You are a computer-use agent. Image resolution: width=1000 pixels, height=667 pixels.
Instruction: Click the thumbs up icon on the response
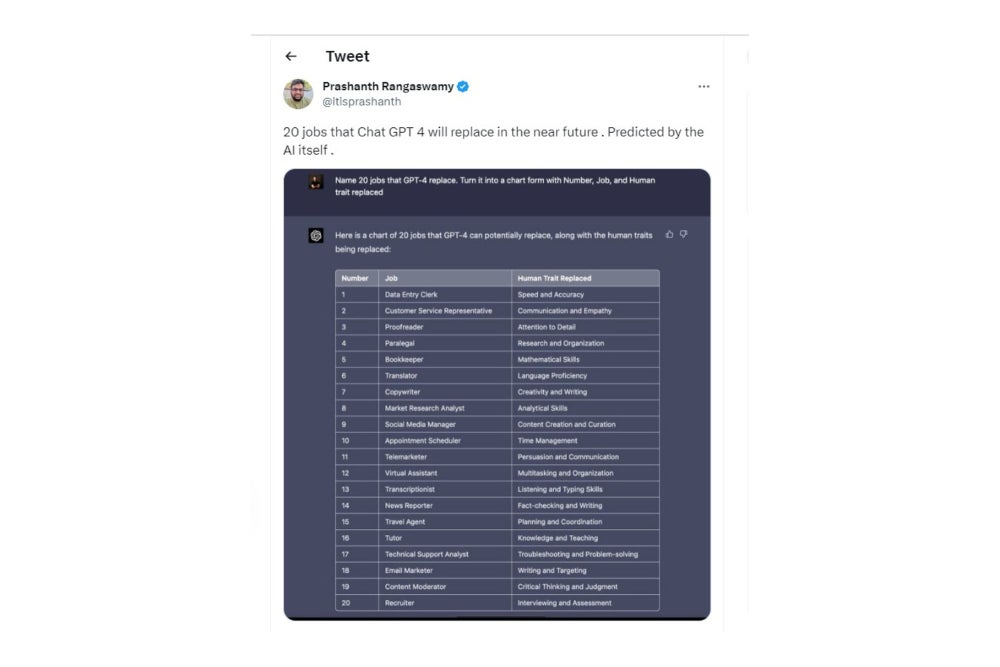(669, 235)
